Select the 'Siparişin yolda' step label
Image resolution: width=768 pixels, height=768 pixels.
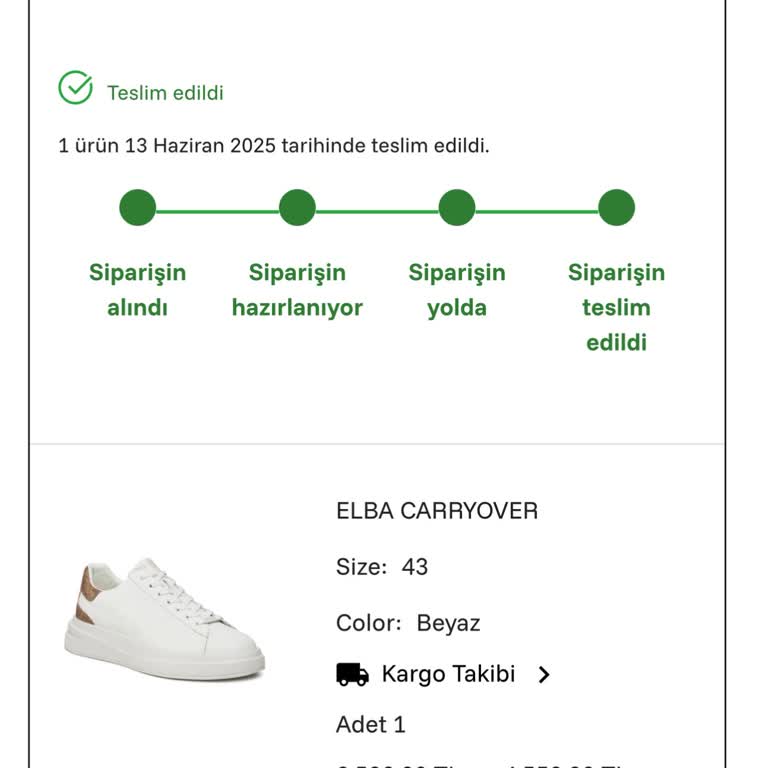pos(457,290)
